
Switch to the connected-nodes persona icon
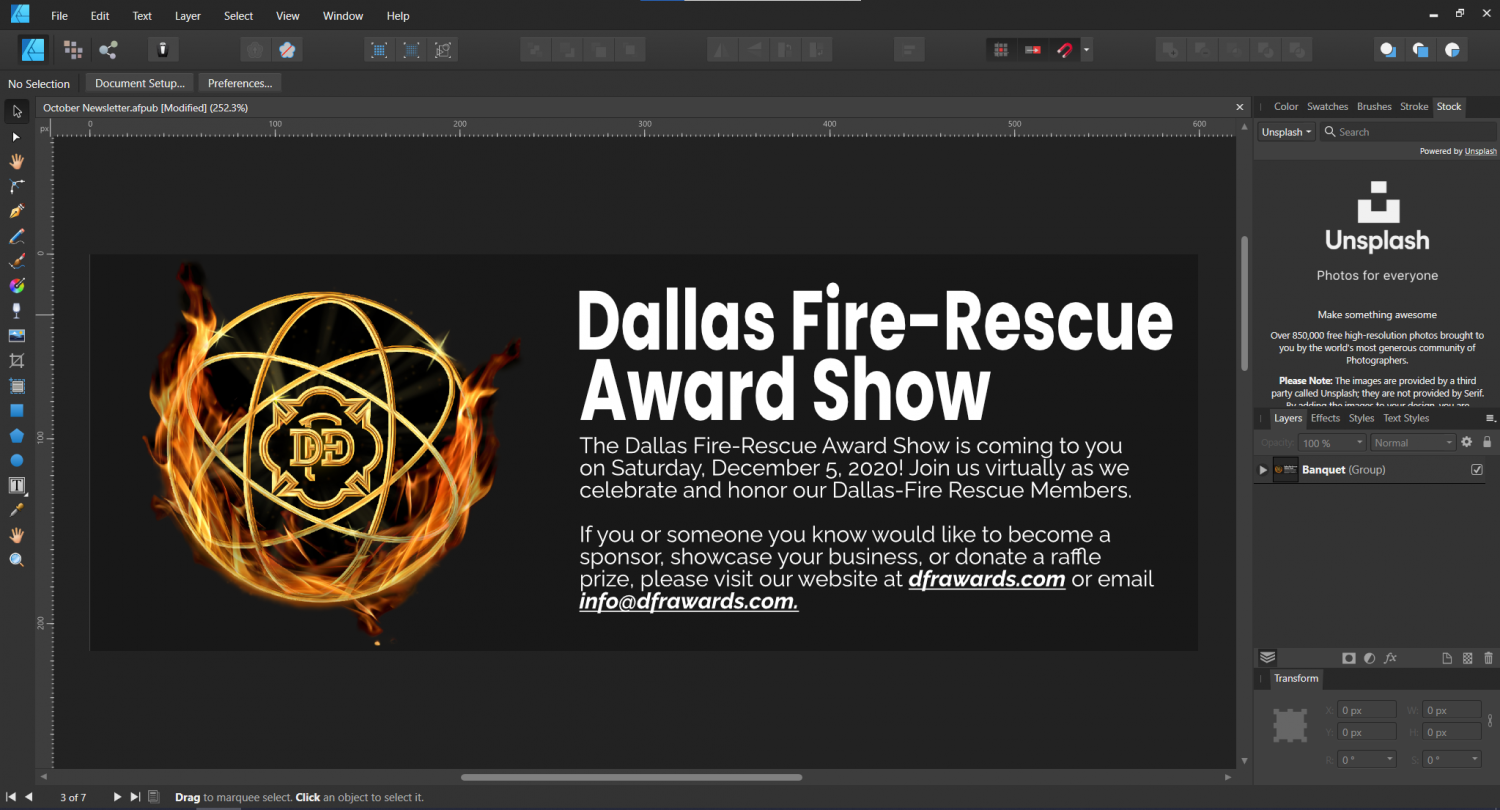[x=108, y=49]
